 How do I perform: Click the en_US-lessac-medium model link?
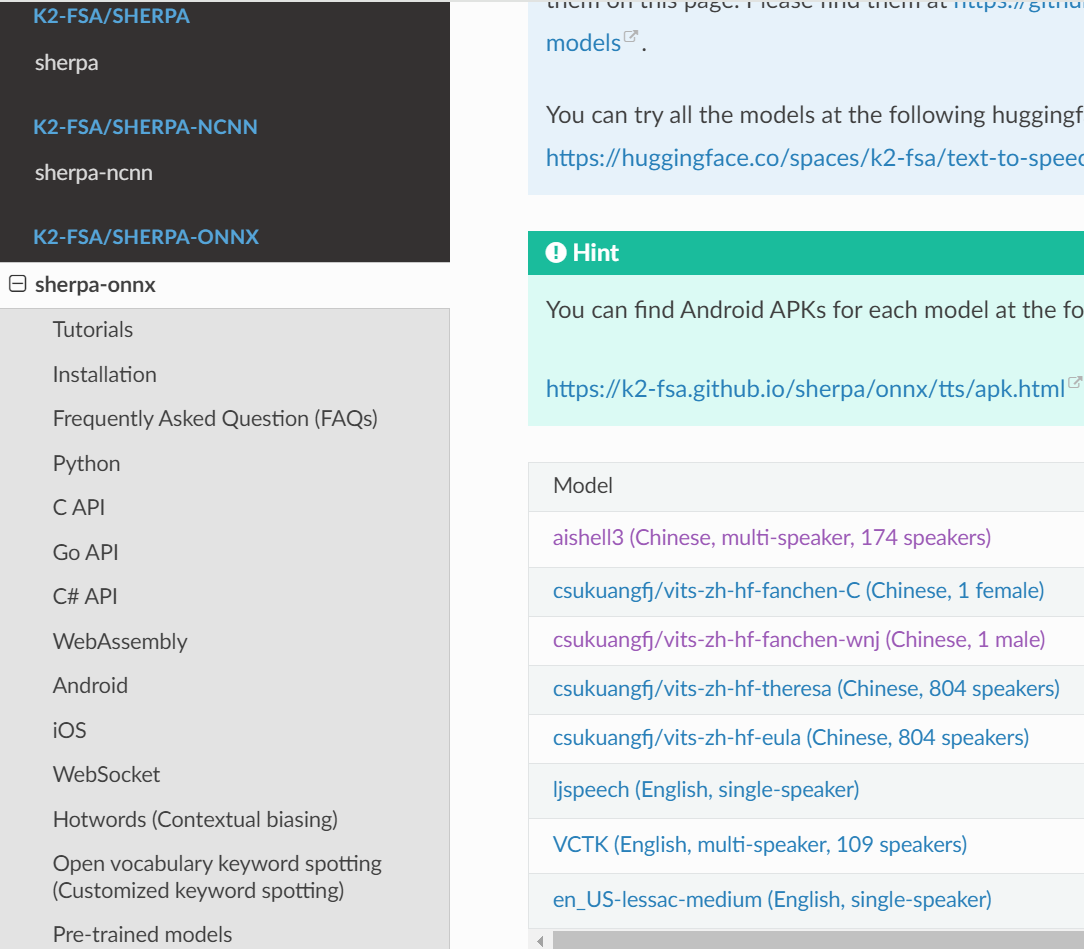click(x=771, y=900)
